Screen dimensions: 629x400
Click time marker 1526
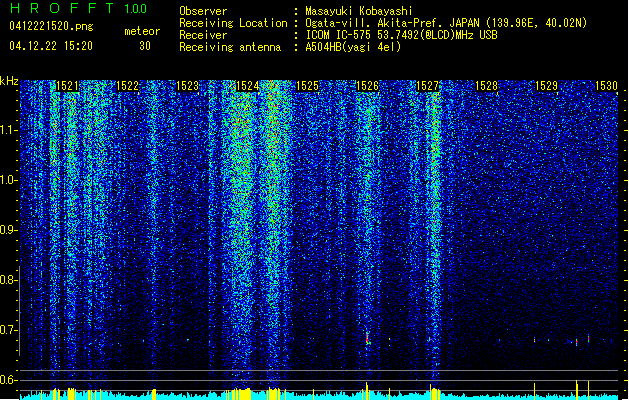[x=367, y=86]
